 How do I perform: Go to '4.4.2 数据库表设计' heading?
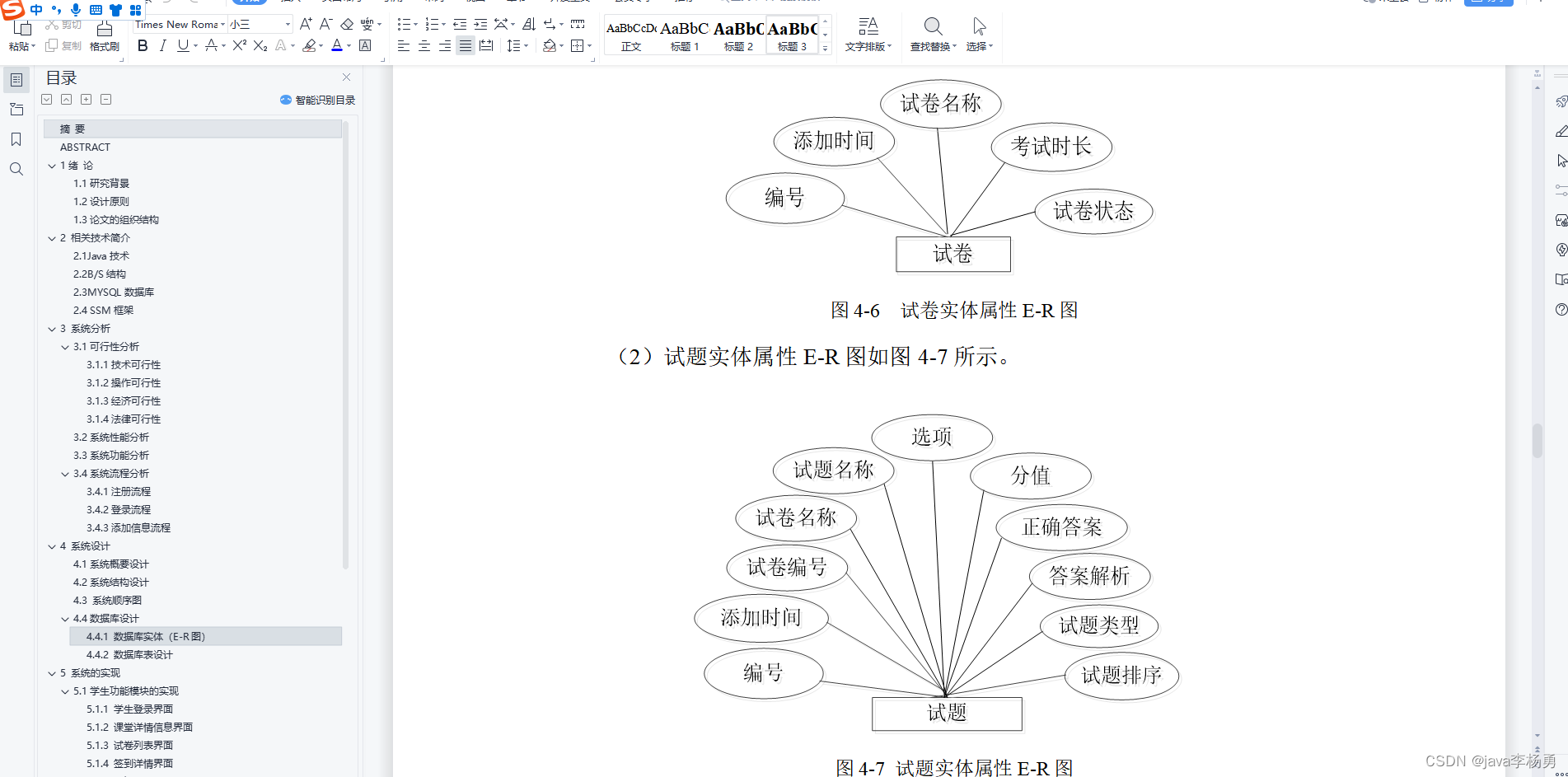129,654
